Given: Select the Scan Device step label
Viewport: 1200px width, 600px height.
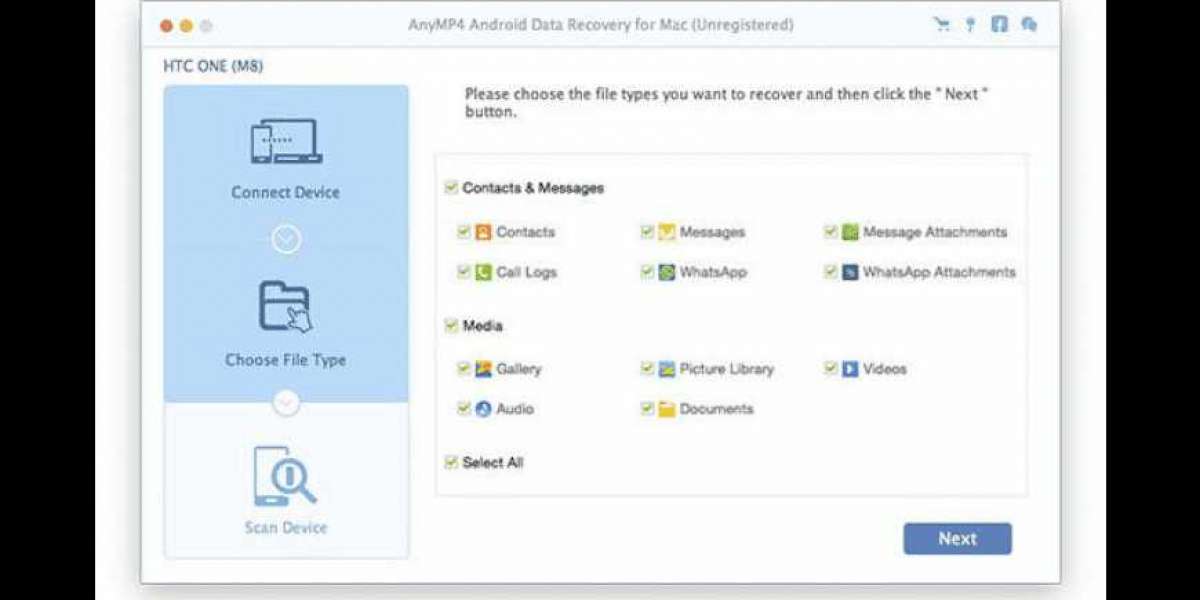Looking at the screenshot, I should click(286, 527).
